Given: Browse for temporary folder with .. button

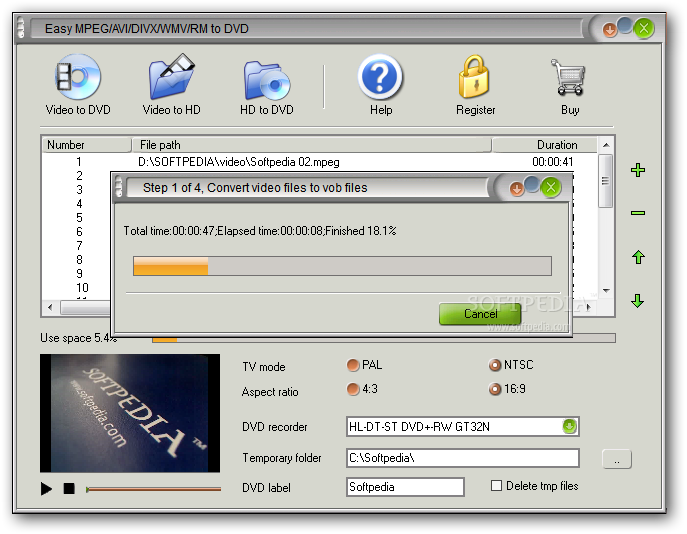Looking at the screenshot, I should tap(617, 460).
